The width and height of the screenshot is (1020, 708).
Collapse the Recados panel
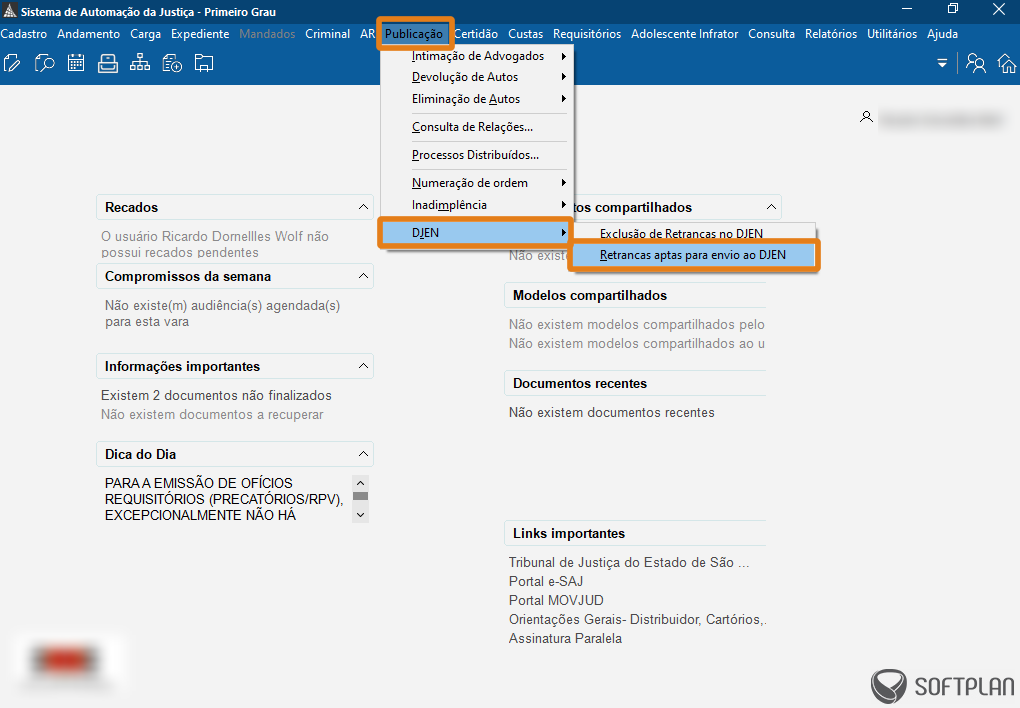tap(363, 207)
